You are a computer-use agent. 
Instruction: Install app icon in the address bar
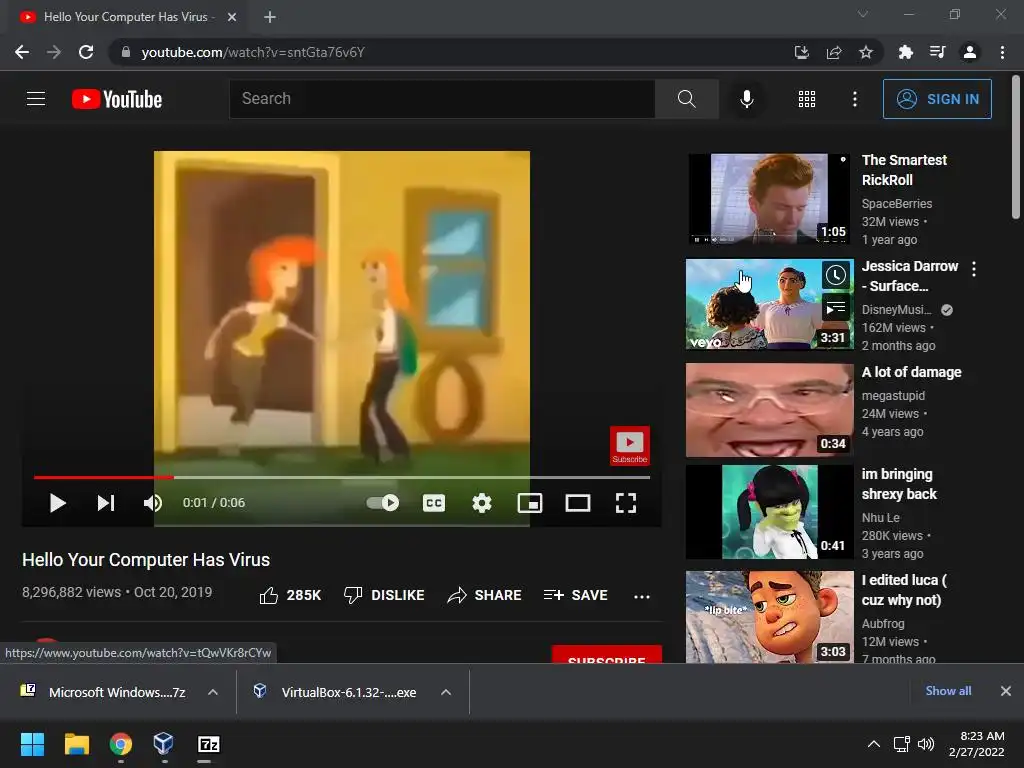click(801, 52)
